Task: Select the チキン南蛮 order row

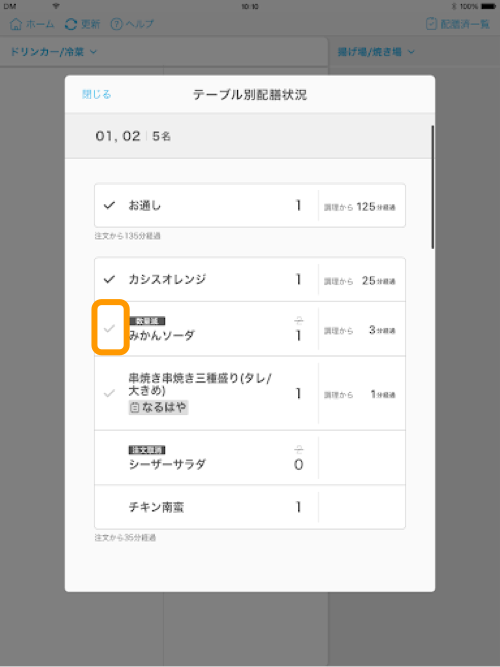Action: click(x=250, y=507)
